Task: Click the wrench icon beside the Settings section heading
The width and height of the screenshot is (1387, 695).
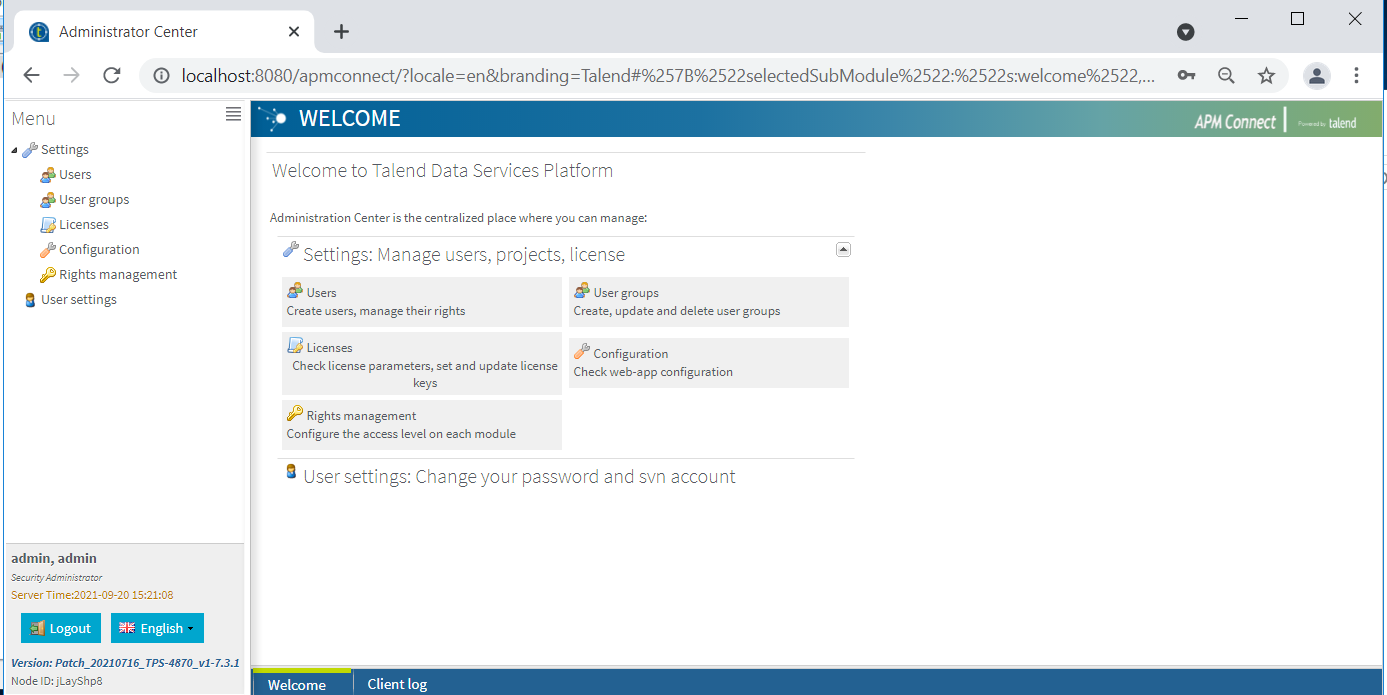Action: click(x=291, y=250)
